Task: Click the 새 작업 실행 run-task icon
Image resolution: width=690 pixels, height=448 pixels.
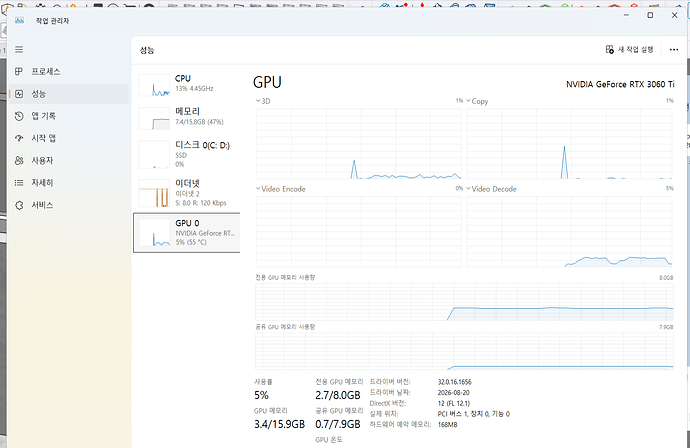Action: (609, 49)
